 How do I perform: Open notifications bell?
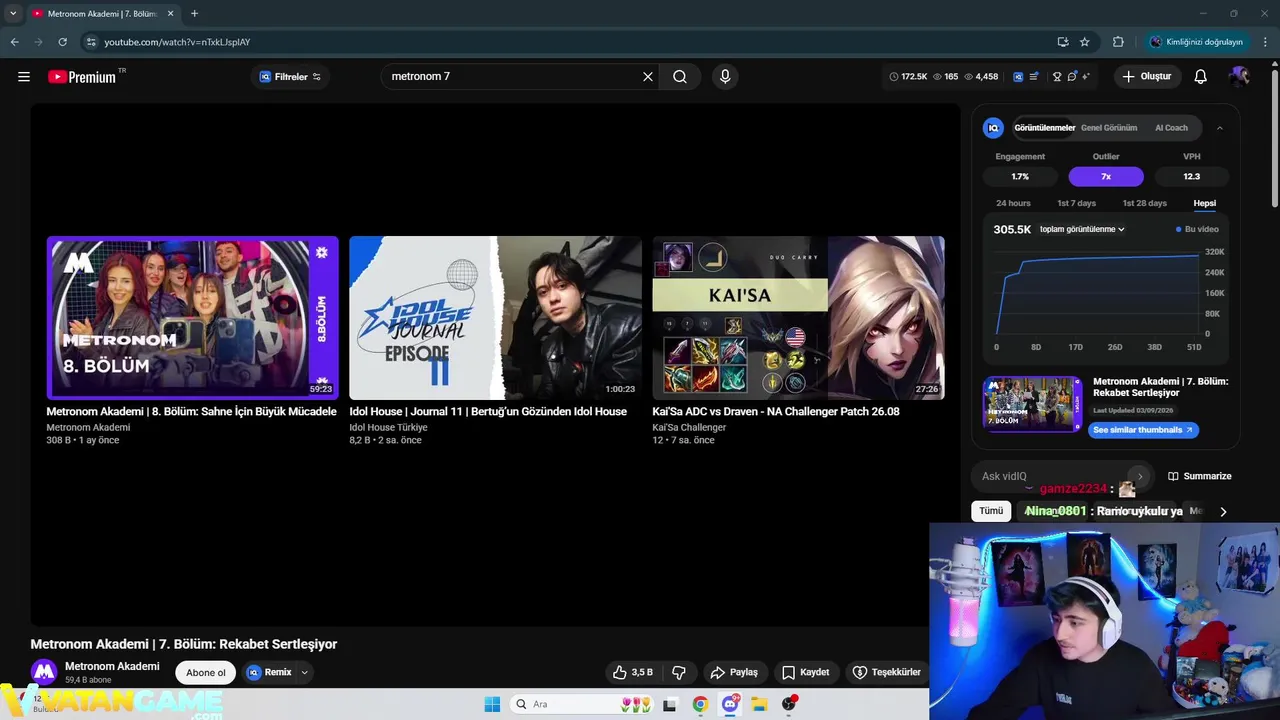(1201, 77)
